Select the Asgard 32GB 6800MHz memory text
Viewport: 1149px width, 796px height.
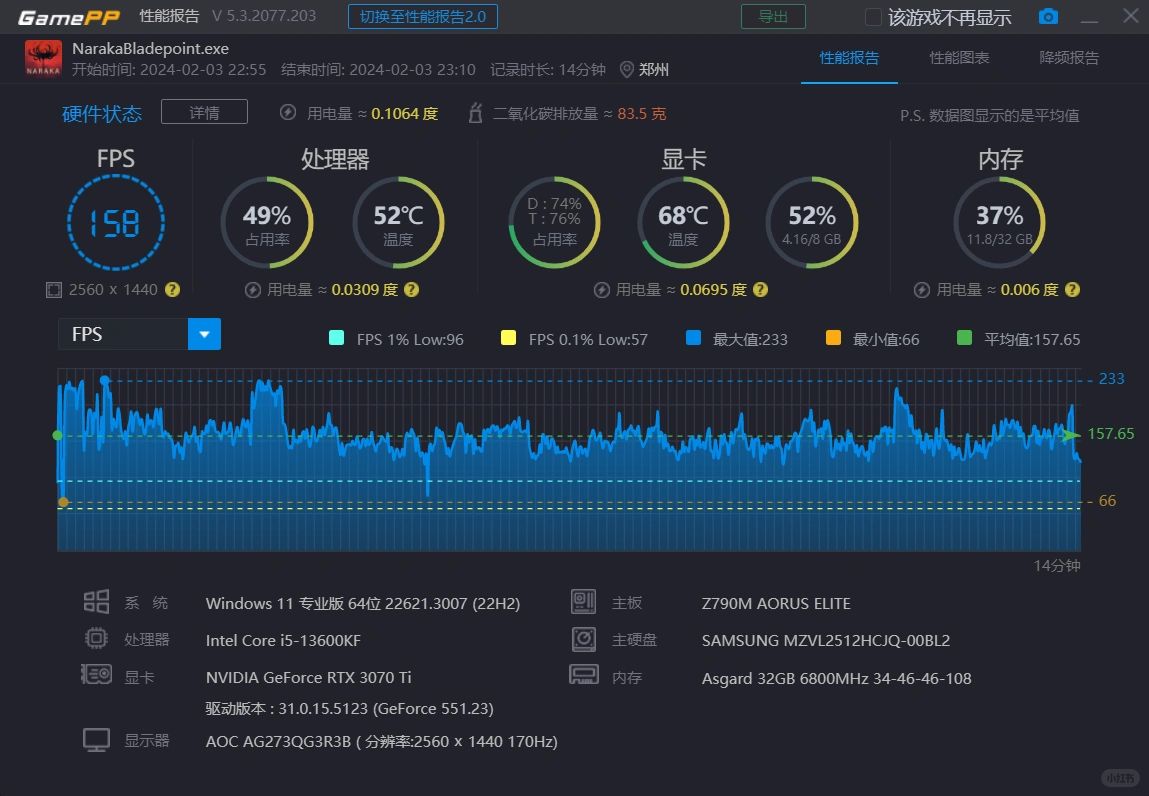[x=836, y=679]
